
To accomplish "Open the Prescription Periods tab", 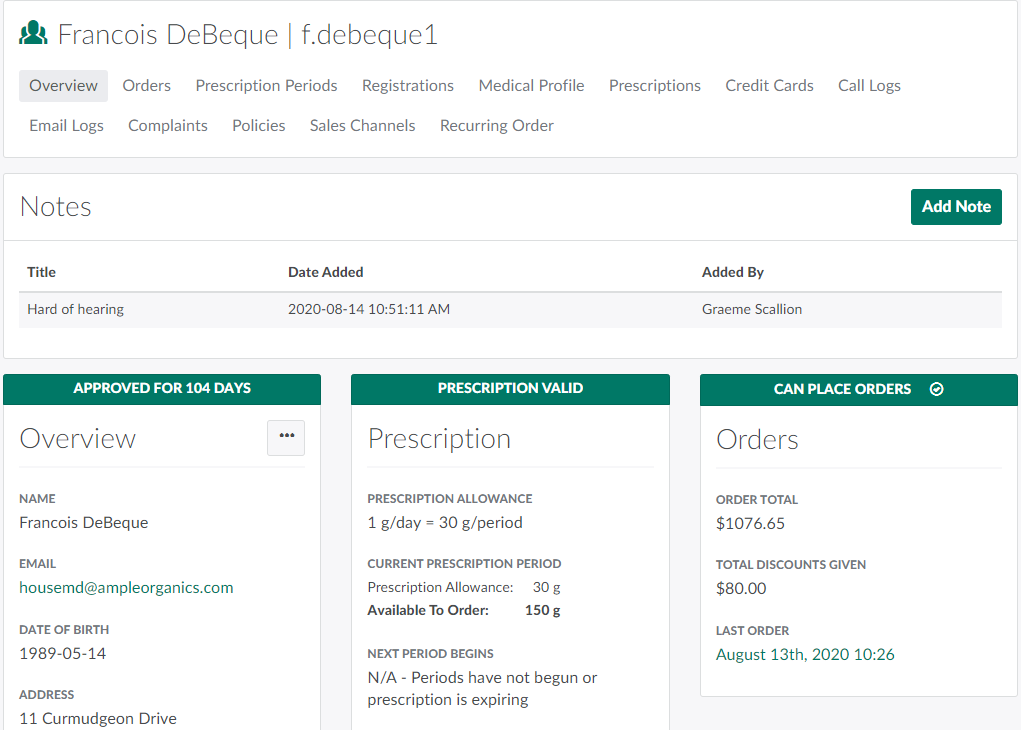I will pos(266,86).
